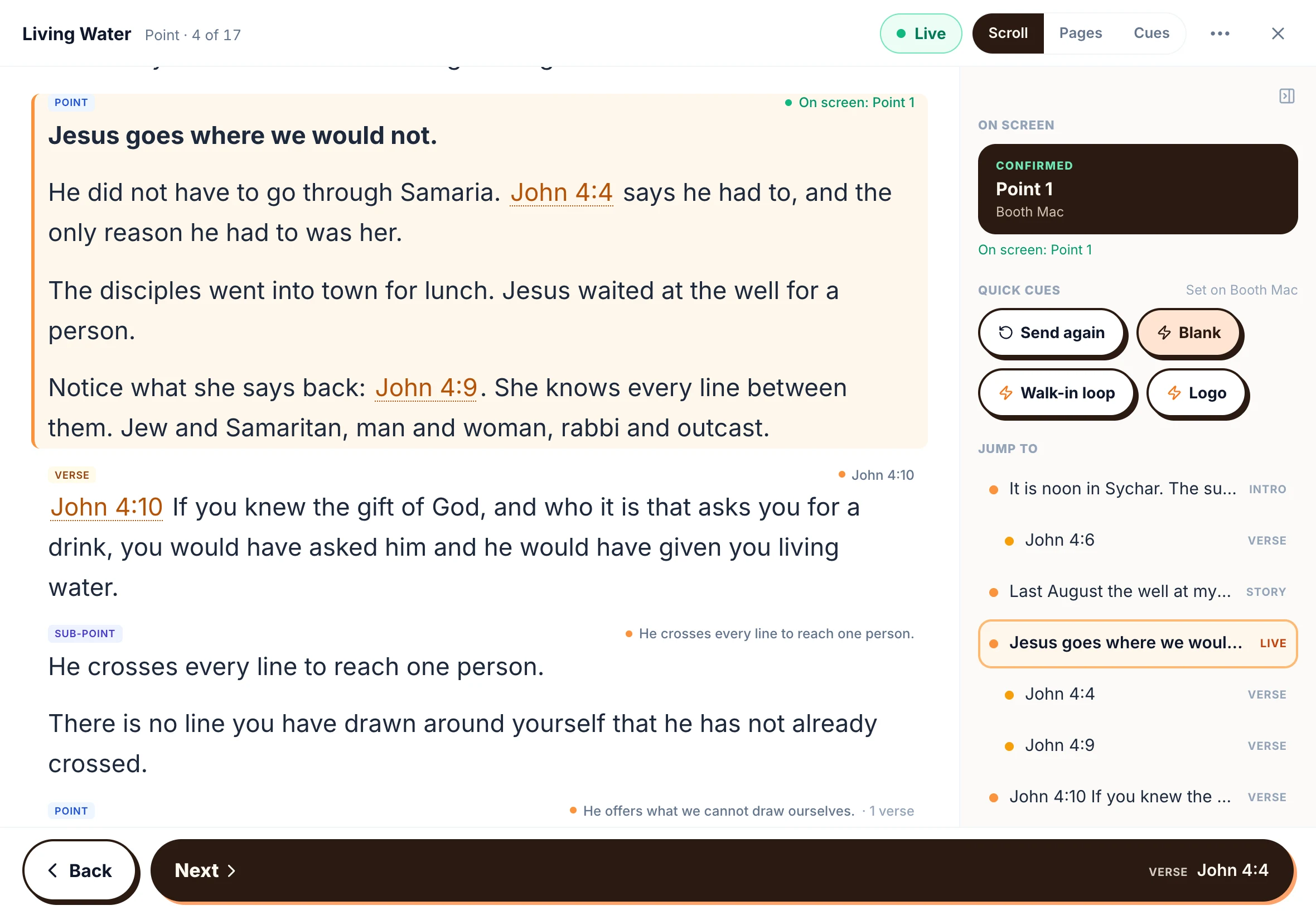Advance with Next to John 4:4
Viewport: 1316px width, 915px height.
[x=722, y=870]
